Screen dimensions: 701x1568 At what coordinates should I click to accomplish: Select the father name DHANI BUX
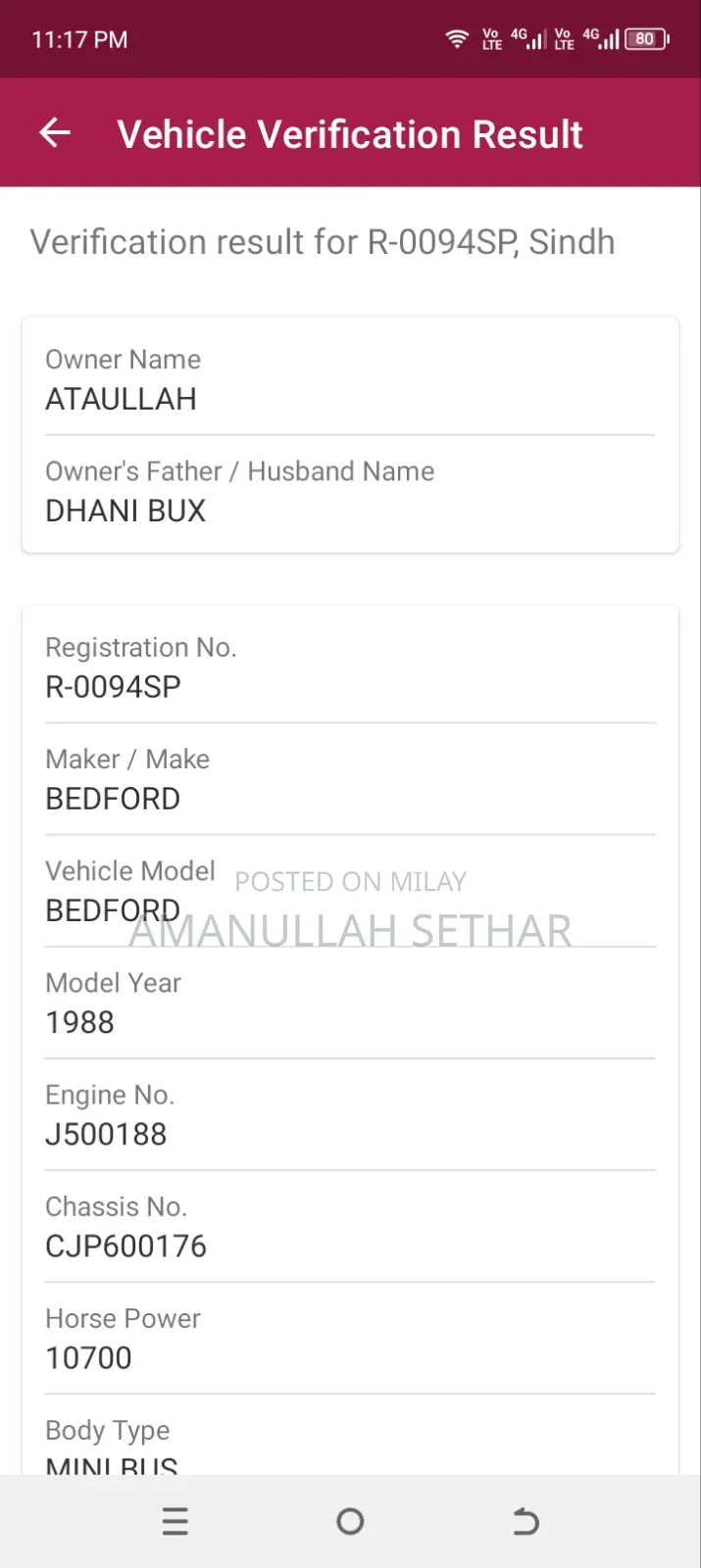[125, 511]
